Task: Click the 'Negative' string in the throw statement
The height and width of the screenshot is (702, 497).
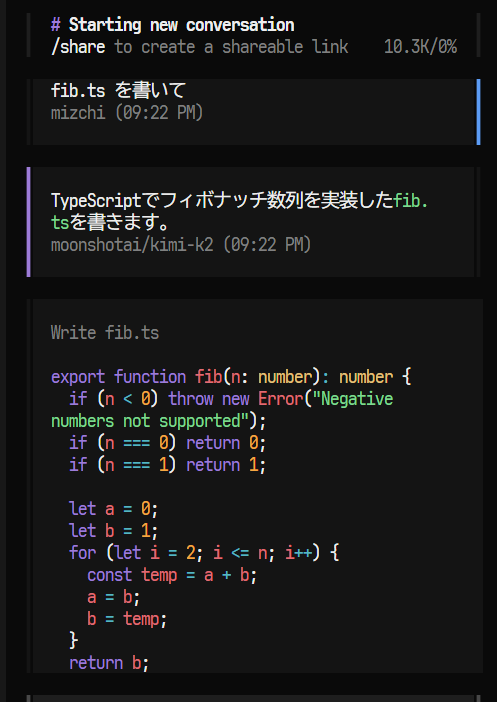Action: coord(353,399)
